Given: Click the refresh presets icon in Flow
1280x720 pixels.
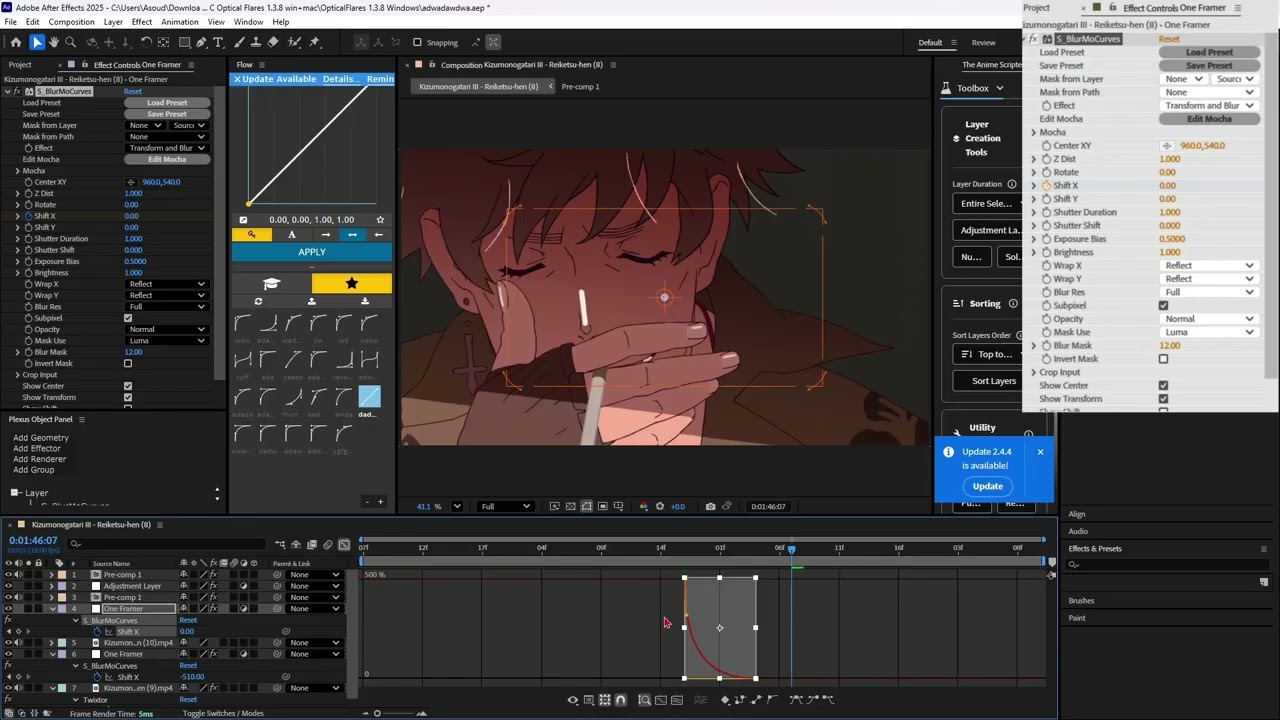Looking at the screenshot, I should point(258,301).
